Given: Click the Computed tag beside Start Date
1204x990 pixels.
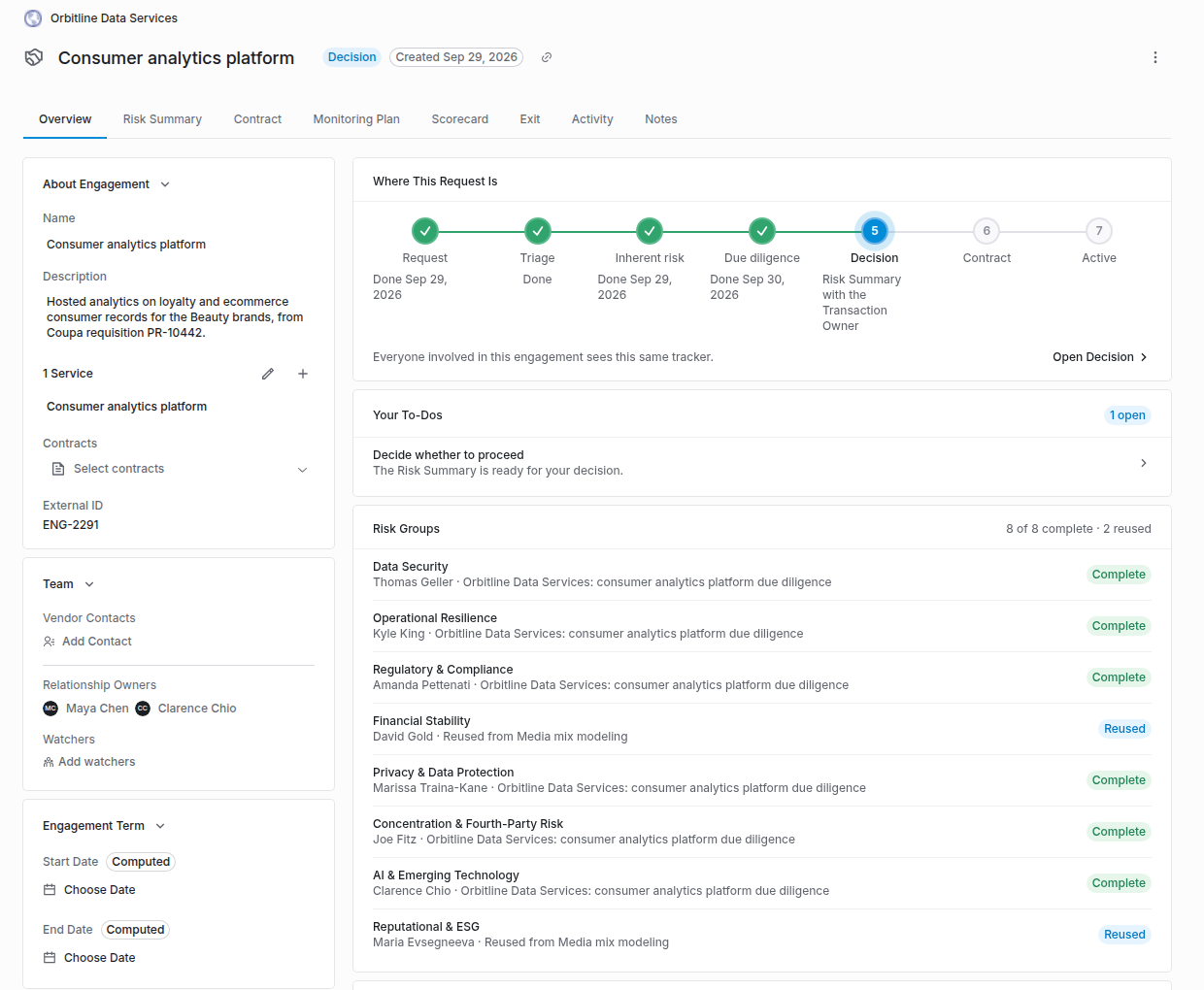Looking at the screenshot, I should 141,862.
